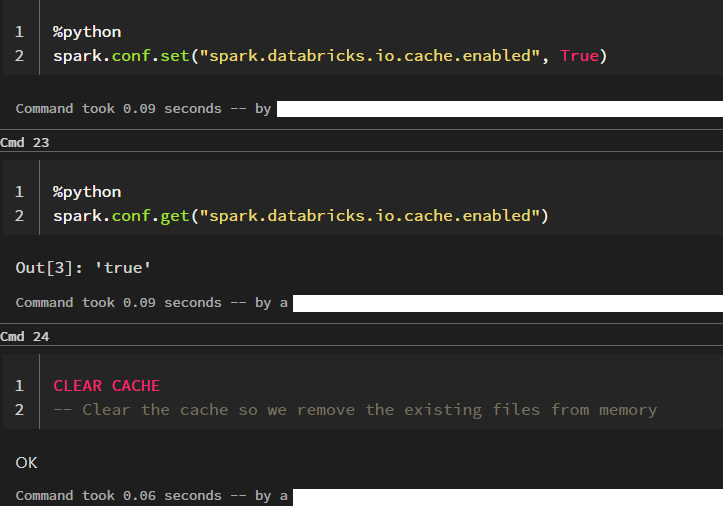Click the %python line in the spark.conf.set cell
This screenshot has width=723, height=506.
87,32
